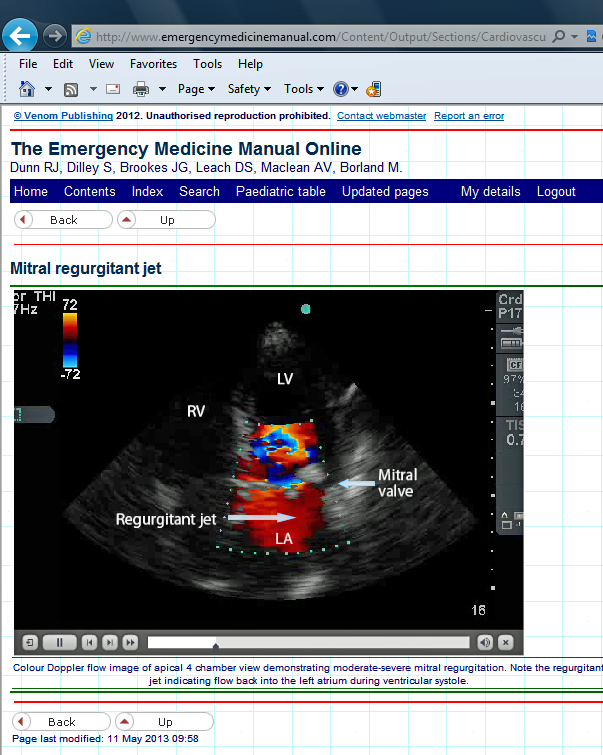This screenshot has width=603, height=755.
Task: Click the echocardiogram video frame
Action: coord(268,460)
